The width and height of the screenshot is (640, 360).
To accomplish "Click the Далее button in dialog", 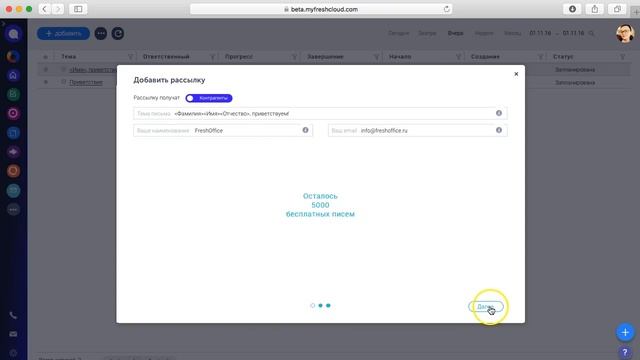I will 486,307.
